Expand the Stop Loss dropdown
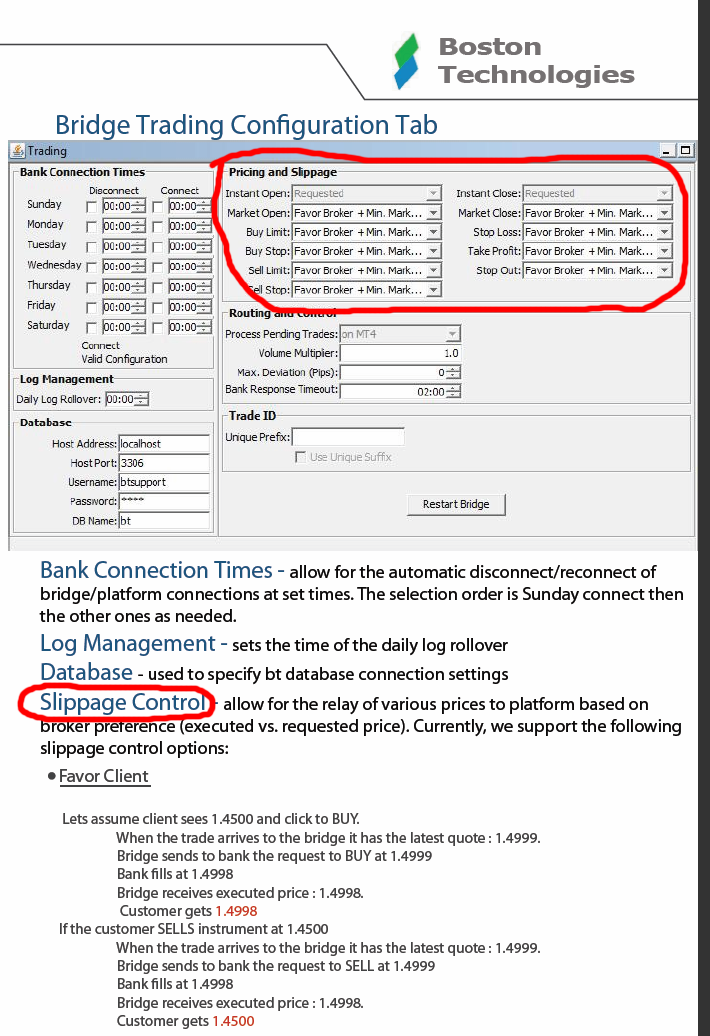Screen dimensions: 710x1036 pos(598,232)
